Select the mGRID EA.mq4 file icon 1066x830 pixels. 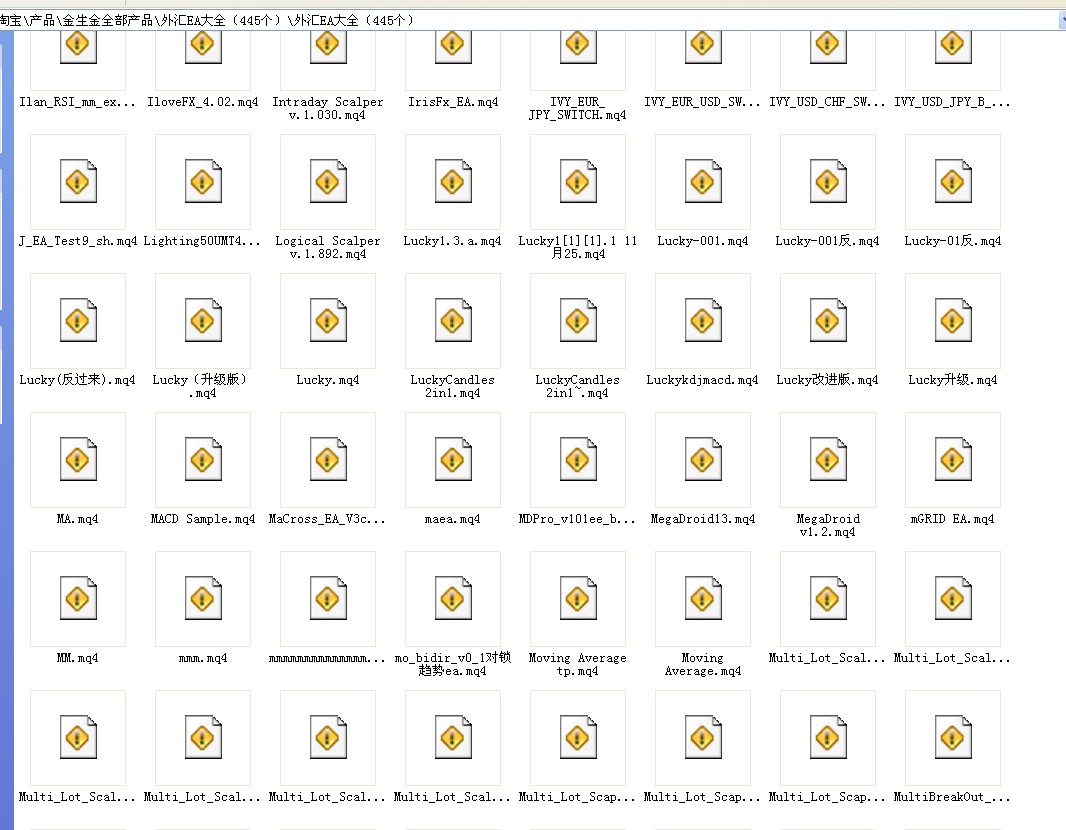(x=953, y=460)
